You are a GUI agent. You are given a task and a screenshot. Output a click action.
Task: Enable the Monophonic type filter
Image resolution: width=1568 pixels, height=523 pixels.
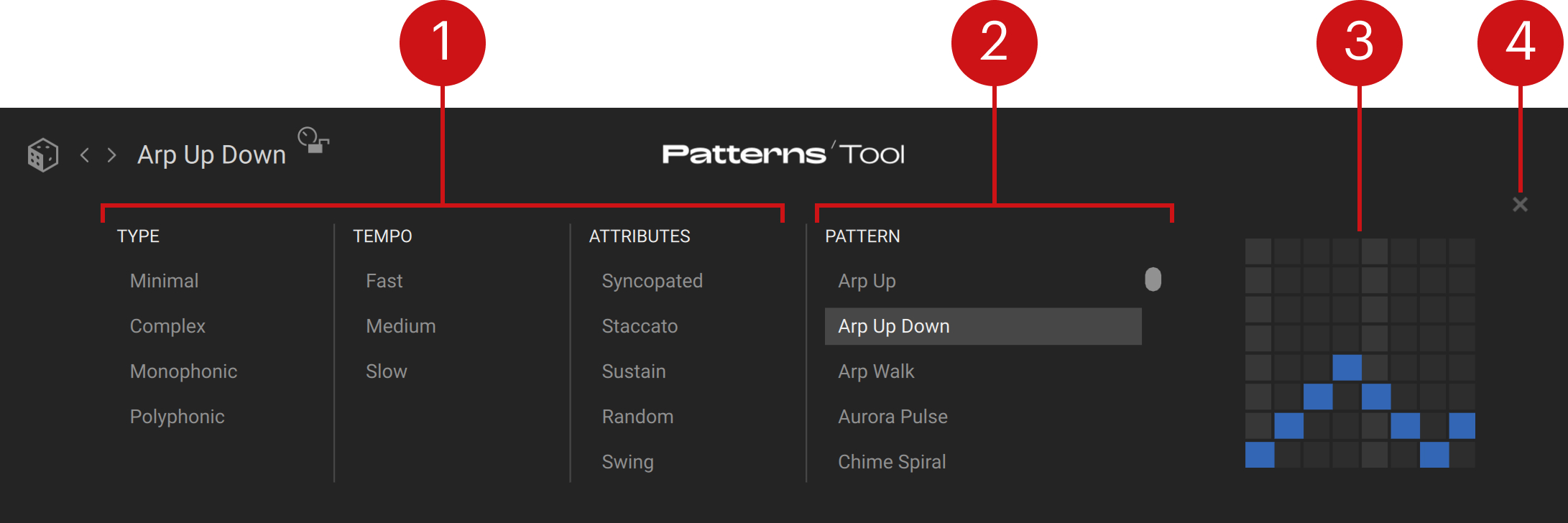pos(183,371)
